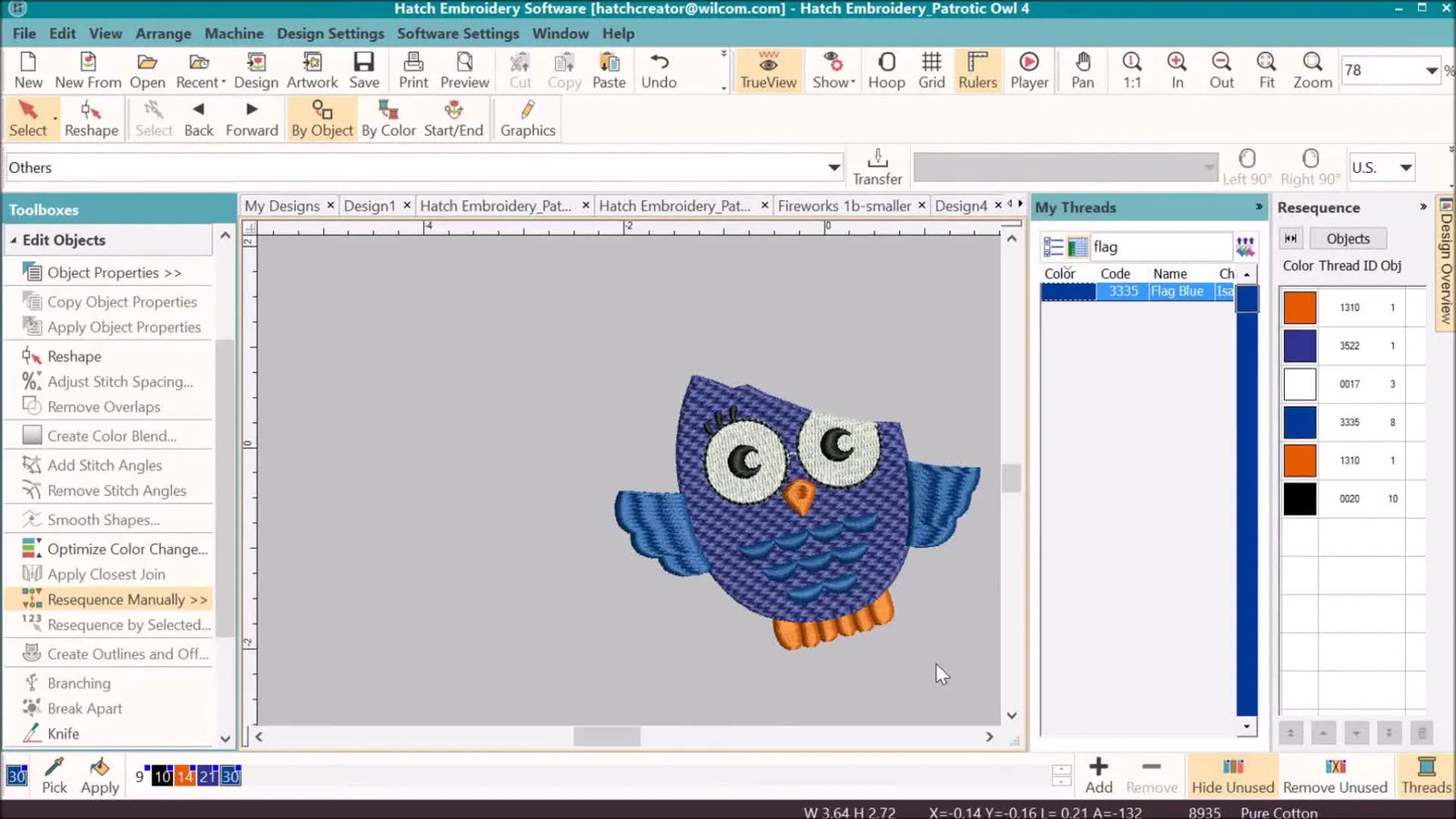Click the Add thread button
This screenshot has width=1456, height=819.
[x=1097, y=775]
